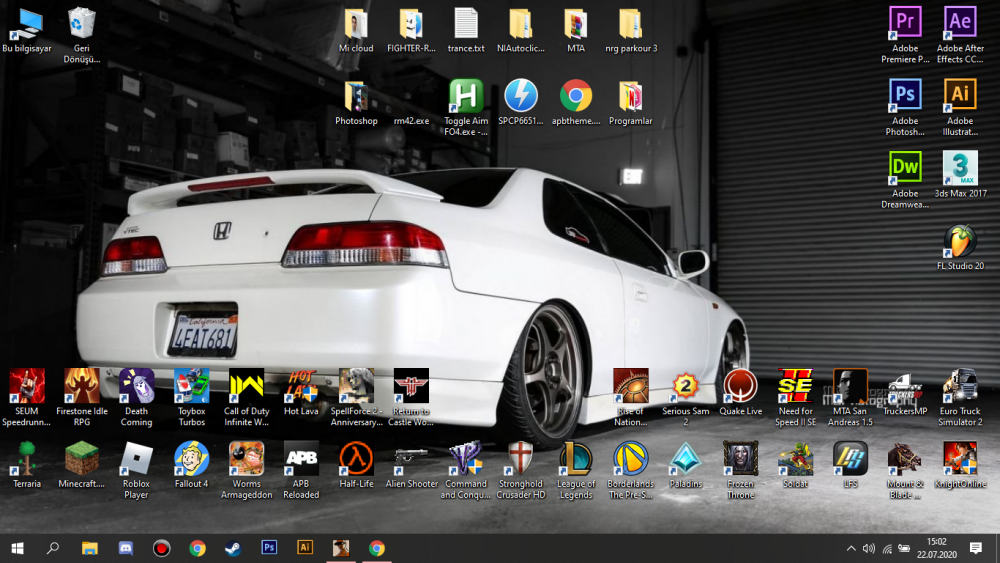Screen dimensions: 1000x563
Task: Select the trance.txt file on the desktop
Action: click(x=466, y=23)
